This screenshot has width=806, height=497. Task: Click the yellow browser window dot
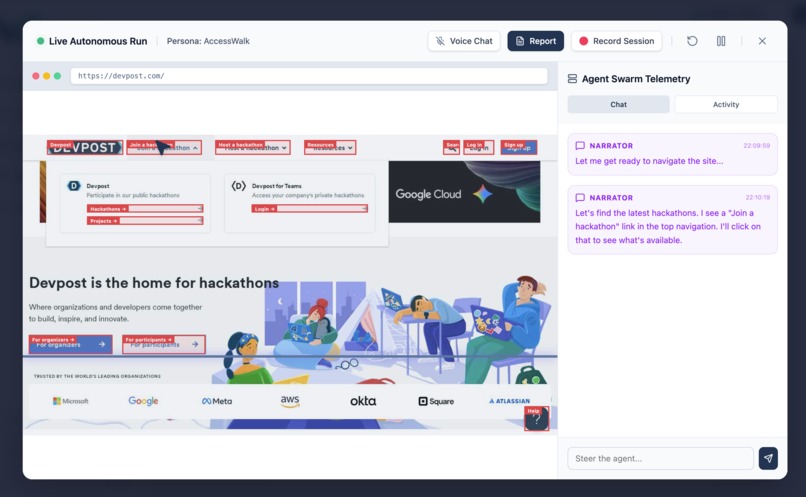click(46, 76)
